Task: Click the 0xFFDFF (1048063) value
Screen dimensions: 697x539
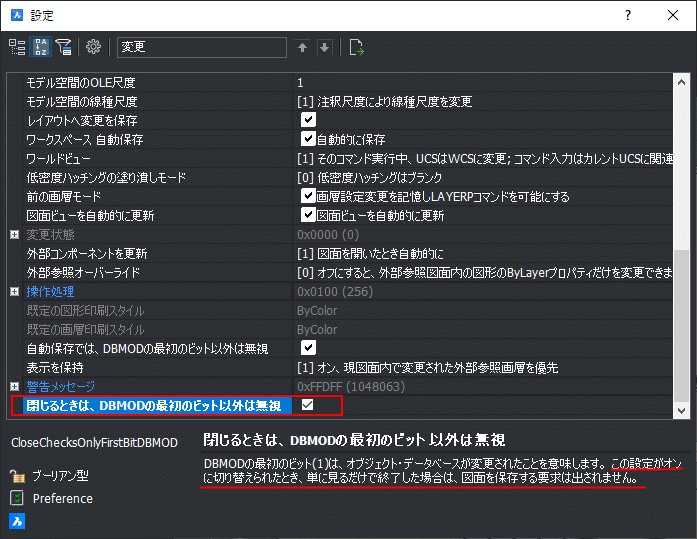Action: click(x=351, y=387)
